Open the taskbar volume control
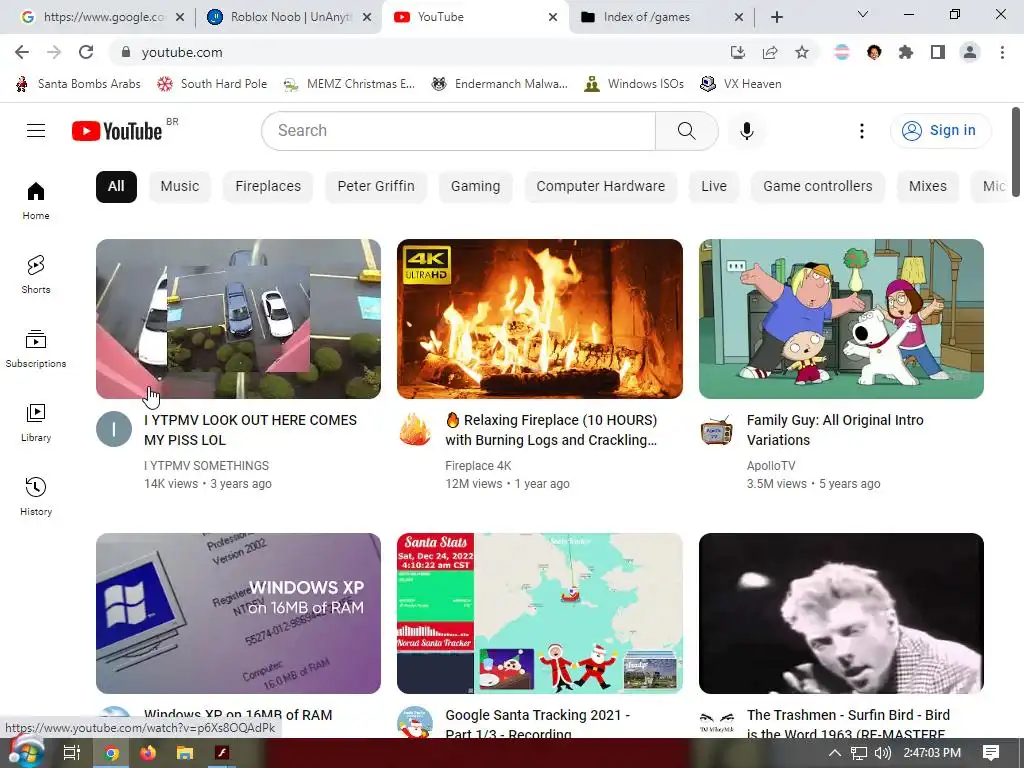Image resolution: width=1024 pixels, height=768 pixels. [x=882, y=753]
